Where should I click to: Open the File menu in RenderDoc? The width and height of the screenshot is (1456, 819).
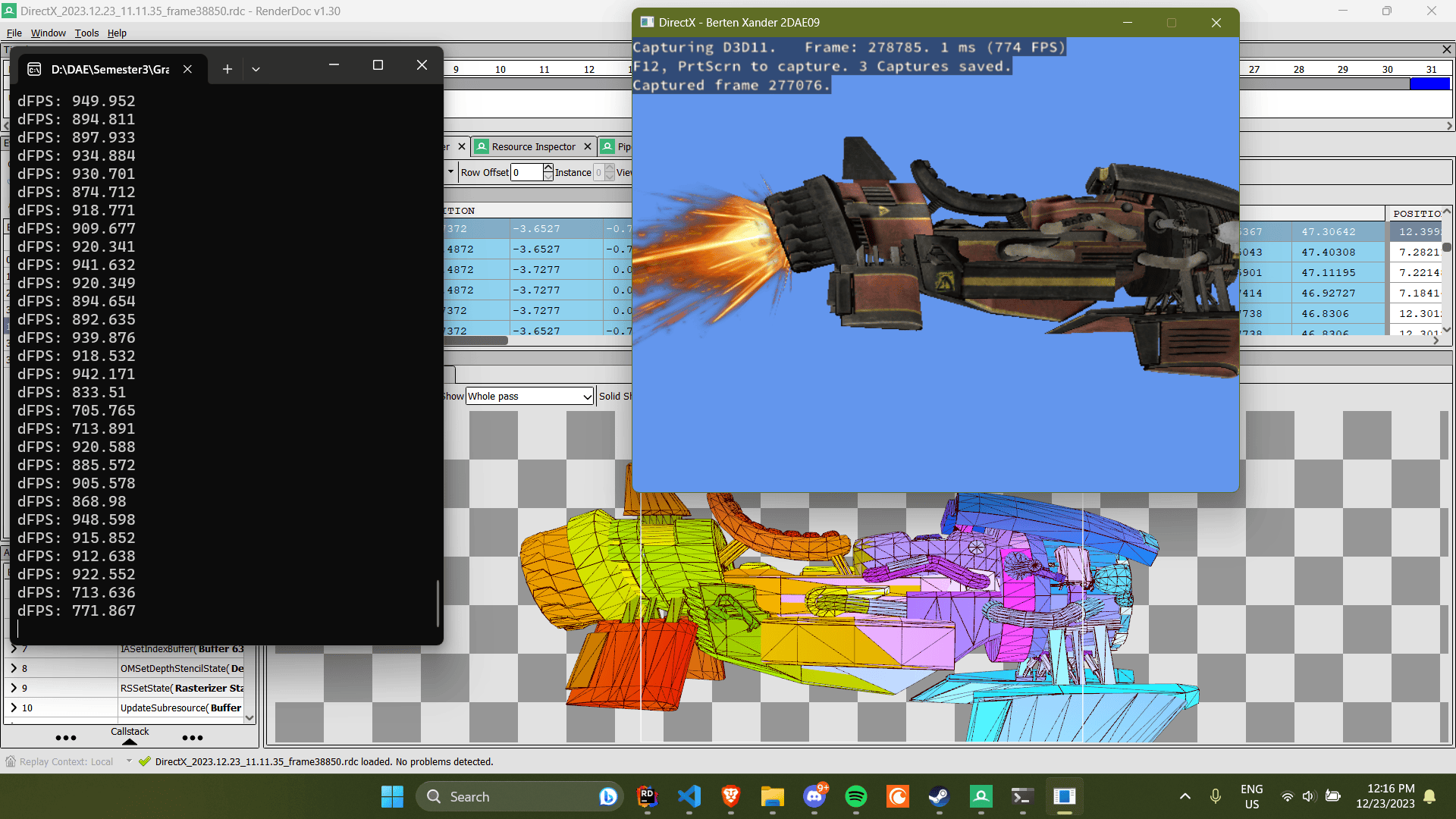(14, 33)
